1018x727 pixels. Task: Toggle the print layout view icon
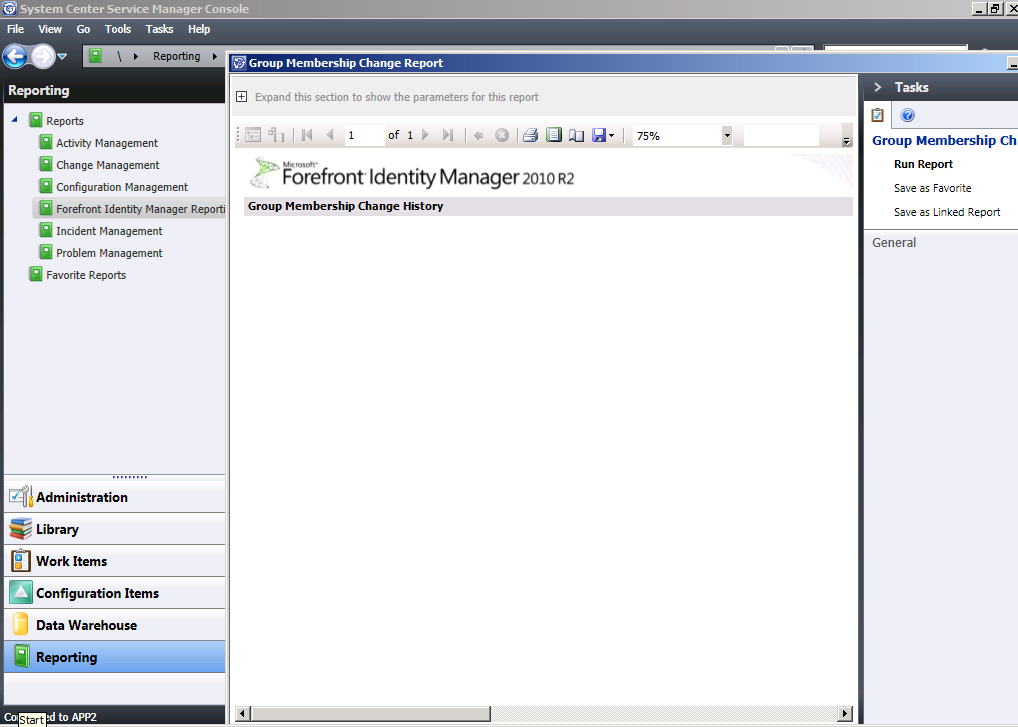(554, 135)
